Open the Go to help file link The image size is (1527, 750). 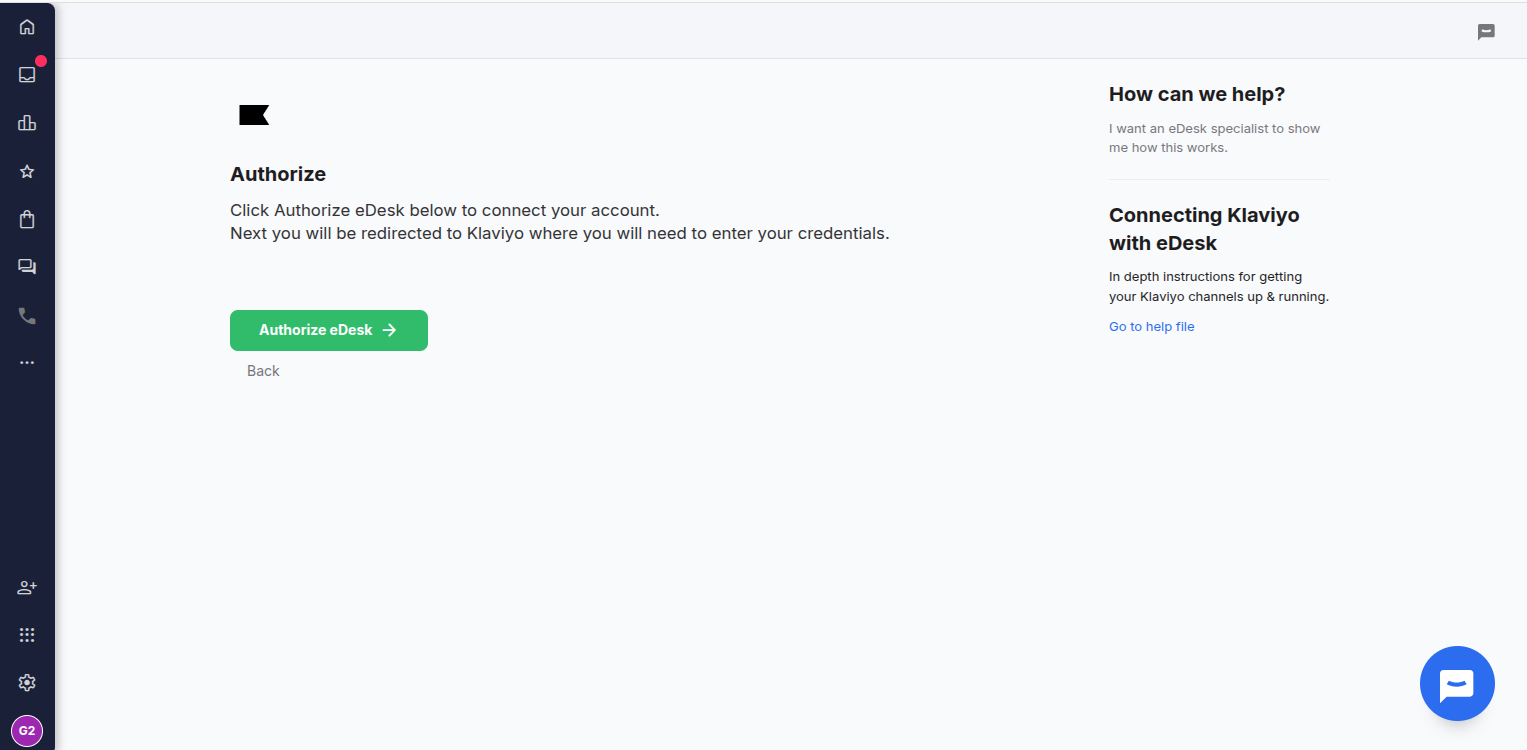click(1151, 326)
